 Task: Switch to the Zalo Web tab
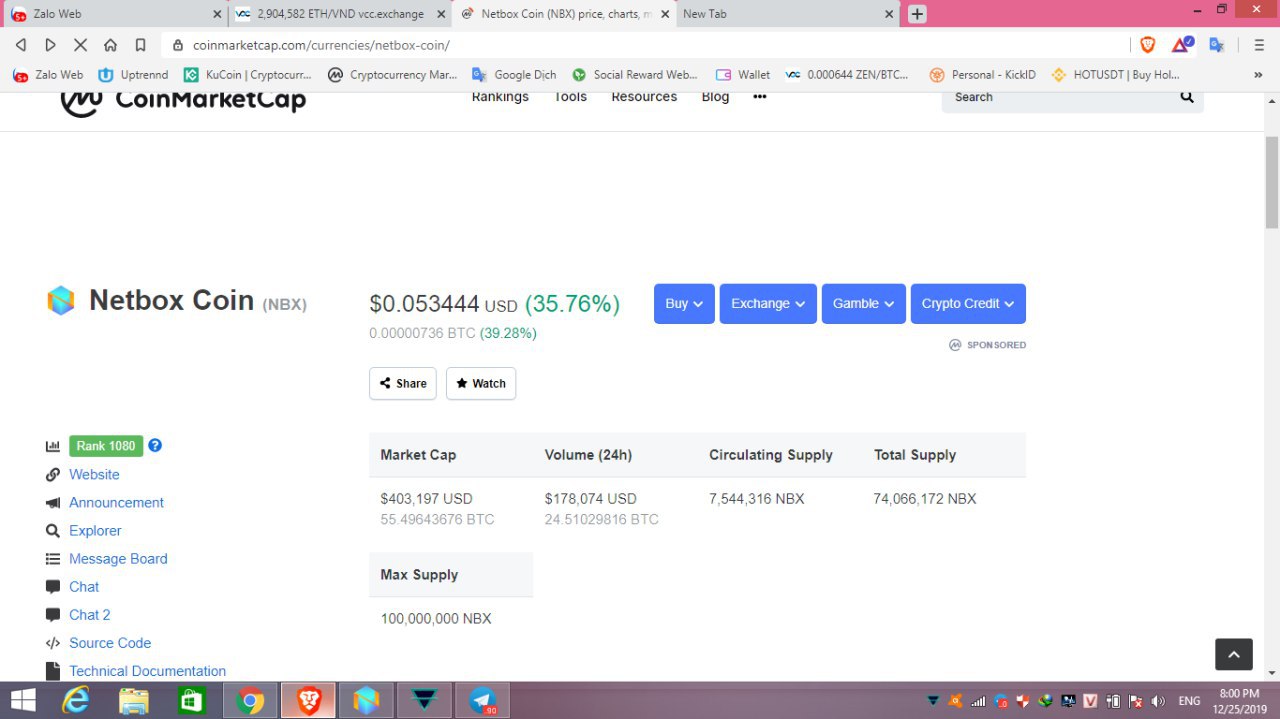click(x=116, y=14)
